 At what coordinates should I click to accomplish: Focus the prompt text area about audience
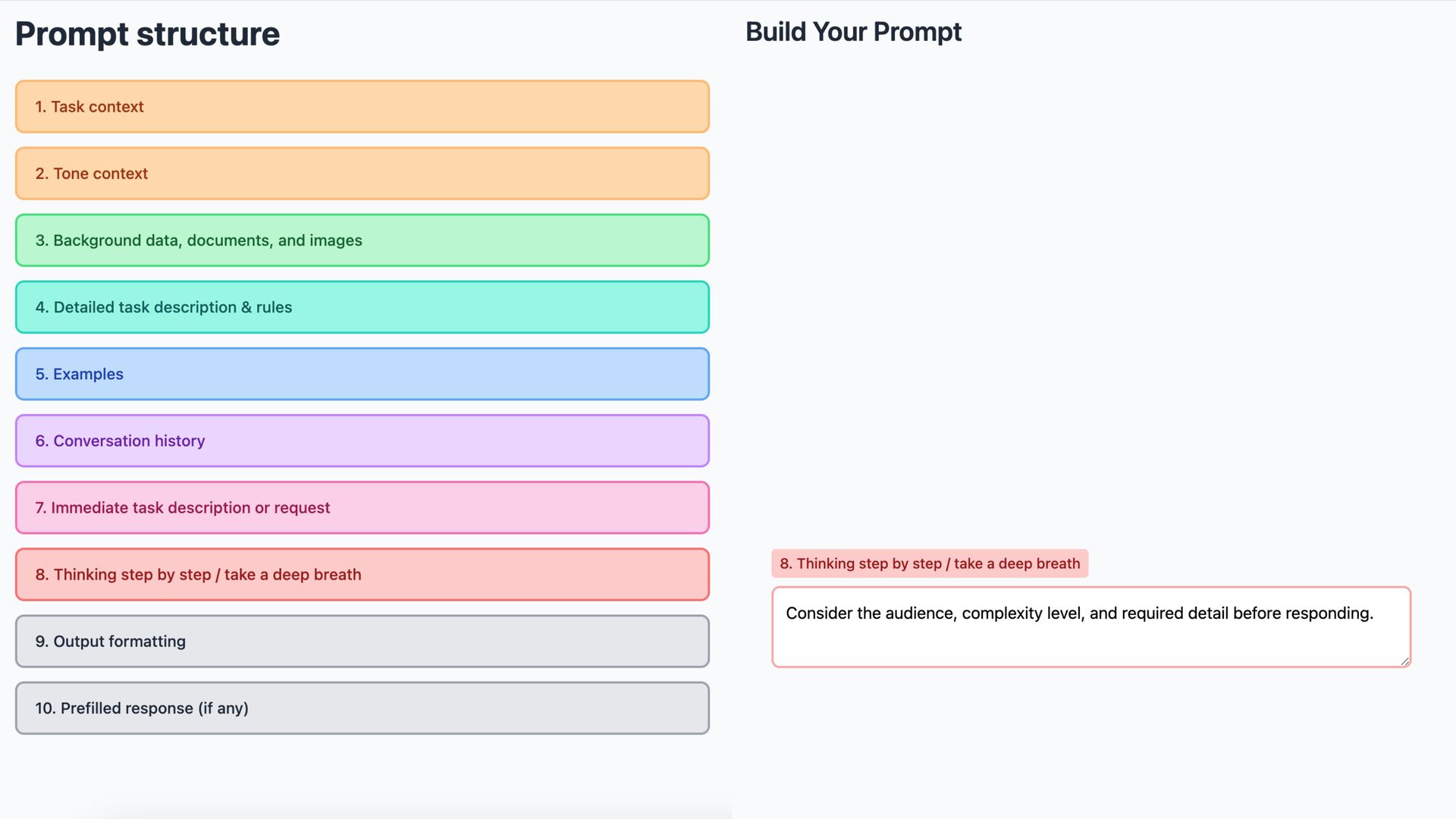1091,627
